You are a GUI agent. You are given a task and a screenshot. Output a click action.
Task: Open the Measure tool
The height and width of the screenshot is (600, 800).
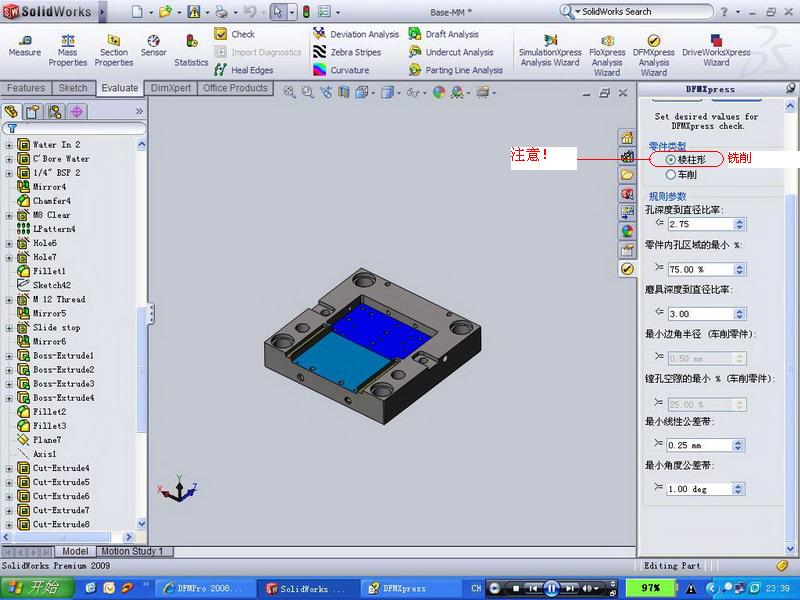24,46
